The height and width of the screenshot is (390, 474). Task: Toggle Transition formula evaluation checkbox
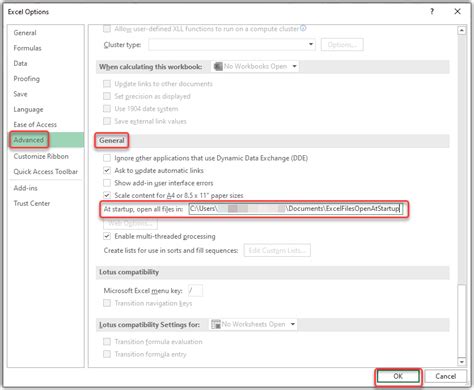pos(107,342)
